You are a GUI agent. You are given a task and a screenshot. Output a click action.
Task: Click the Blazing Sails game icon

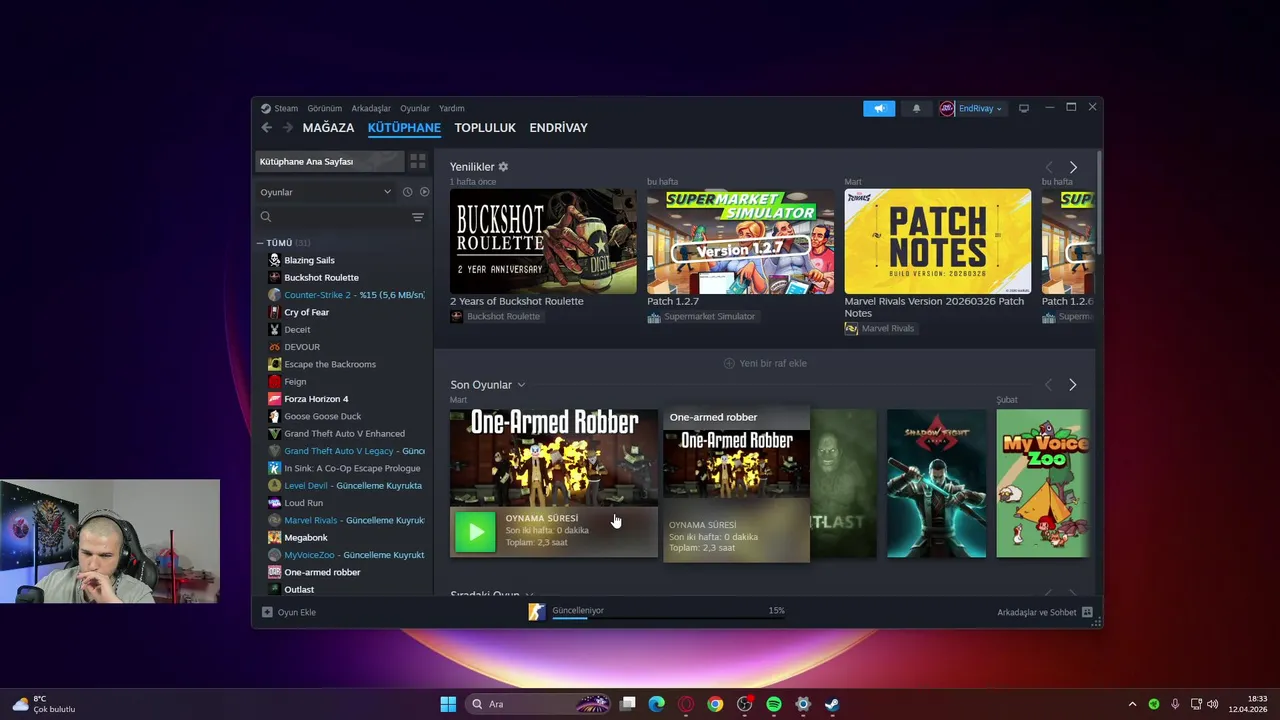click(275, 260)
